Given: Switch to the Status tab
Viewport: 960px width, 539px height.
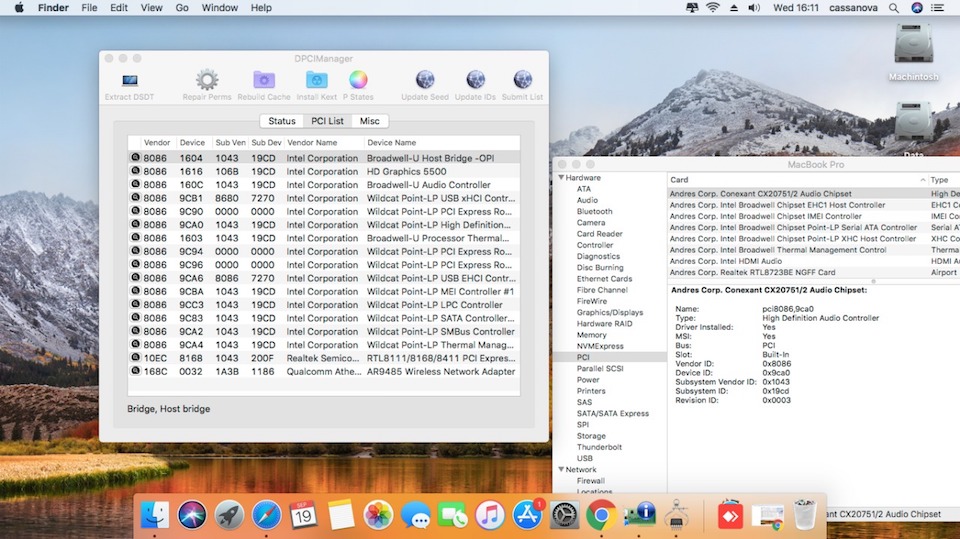Looking at the screenshot, I should 281,121.
